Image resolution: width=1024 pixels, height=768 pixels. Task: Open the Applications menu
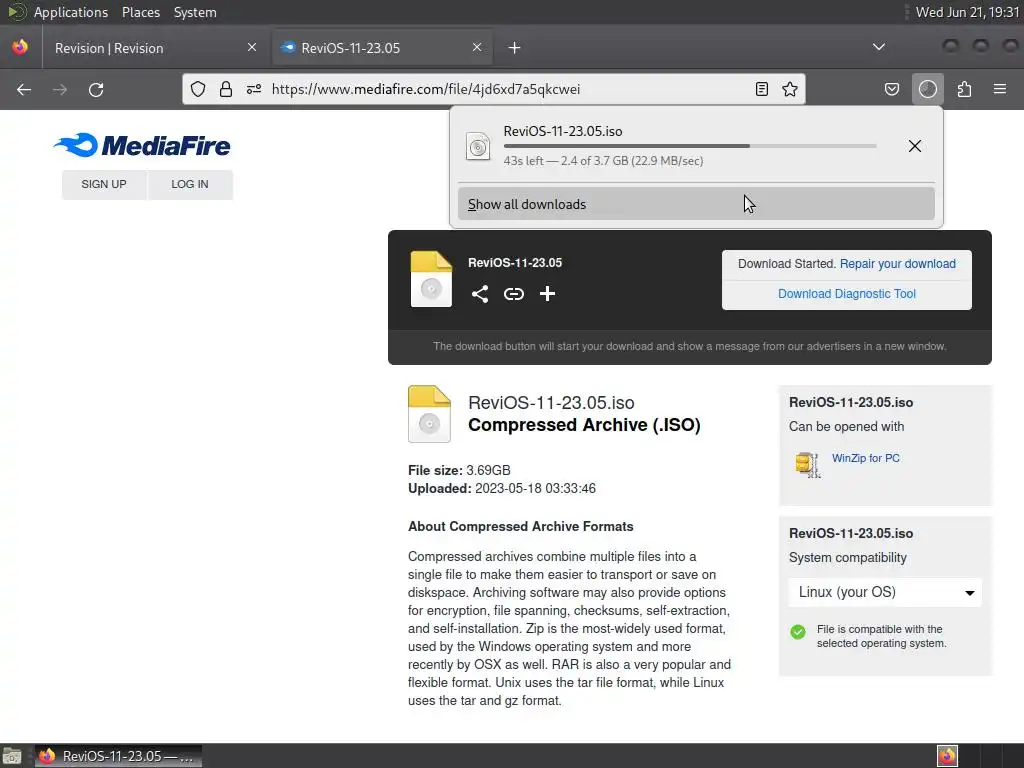tap(71, 12)
